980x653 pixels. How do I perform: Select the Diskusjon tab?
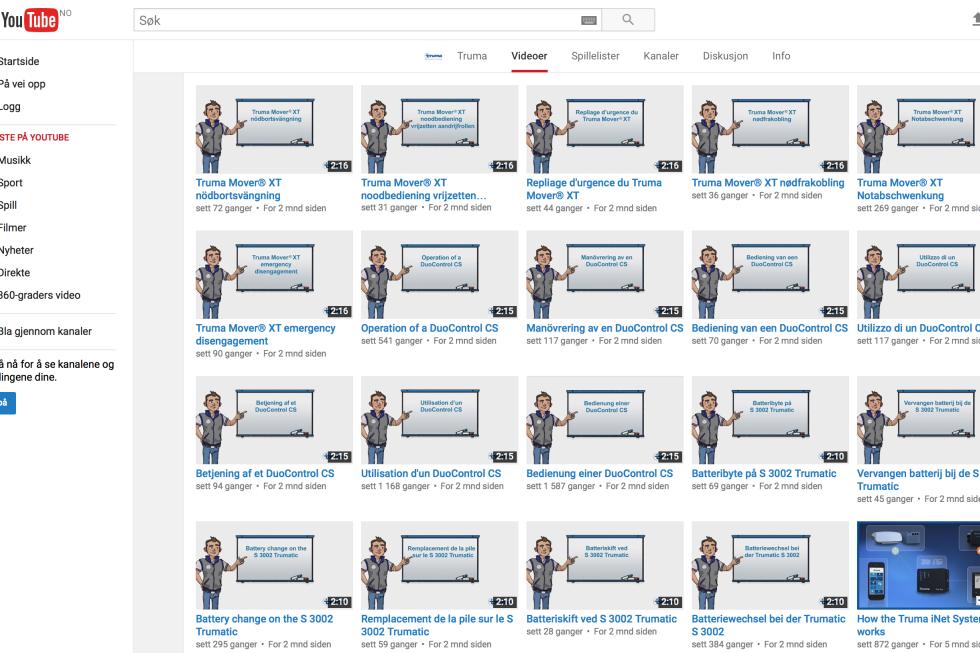(x=725, y=56)
